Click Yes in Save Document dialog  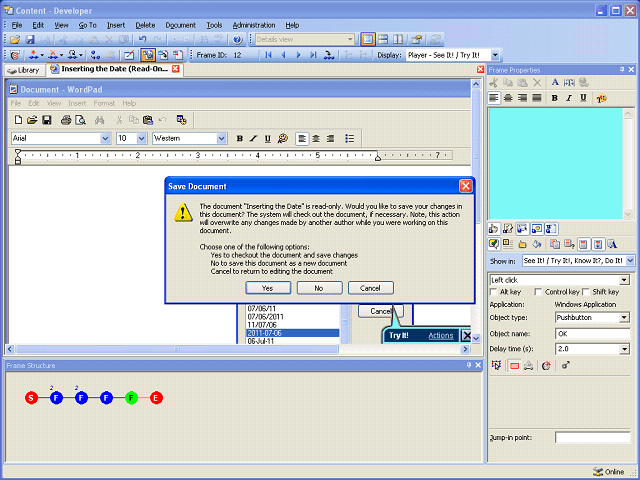pyautogui.click(x=268, y=288)
